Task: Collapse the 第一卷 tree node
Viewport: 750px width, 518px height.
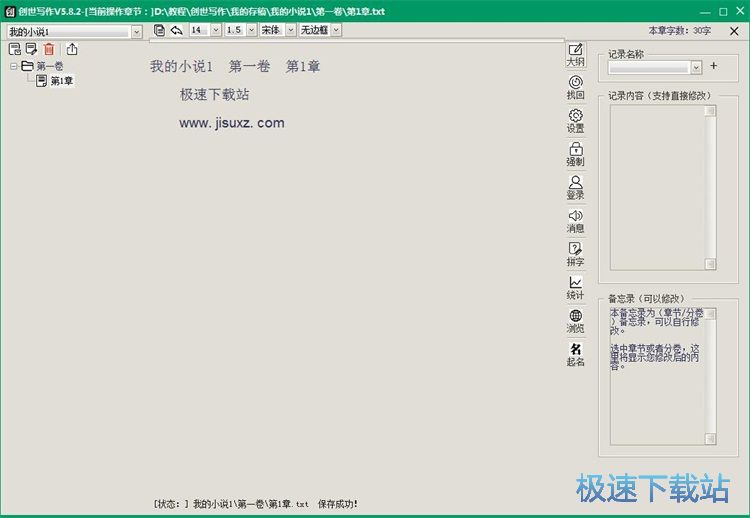Action: (14, 66)
